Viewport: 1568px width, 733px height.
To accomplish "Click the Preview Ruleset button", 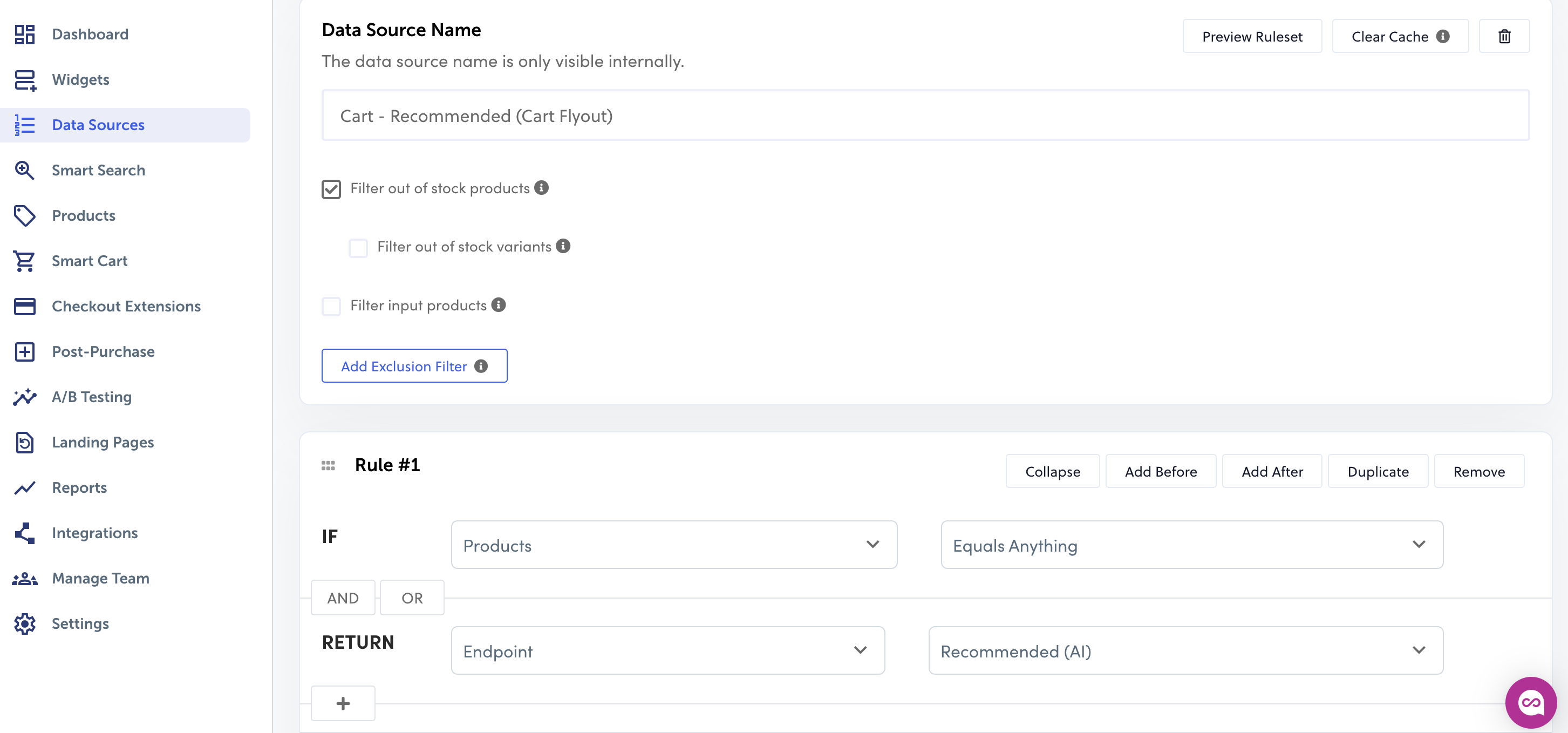I will 1251,37.
